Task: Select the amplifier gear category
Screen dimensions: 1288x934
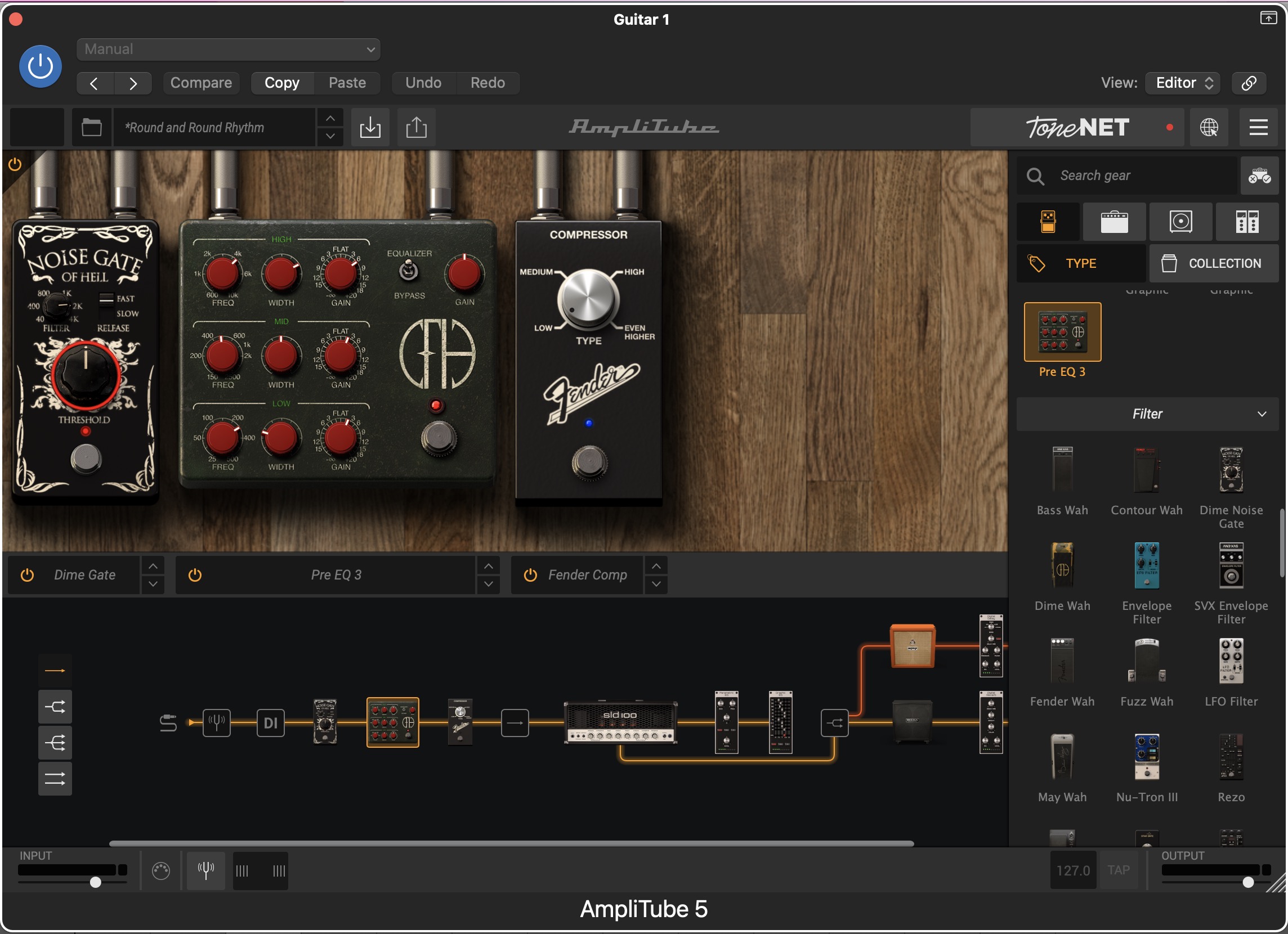Action: 1115,222
